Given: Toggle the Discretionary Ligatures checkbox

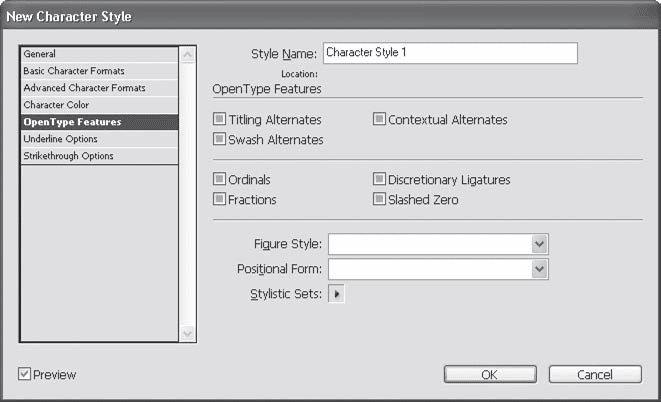Looking at the screenshot, I should coord(380,180).
